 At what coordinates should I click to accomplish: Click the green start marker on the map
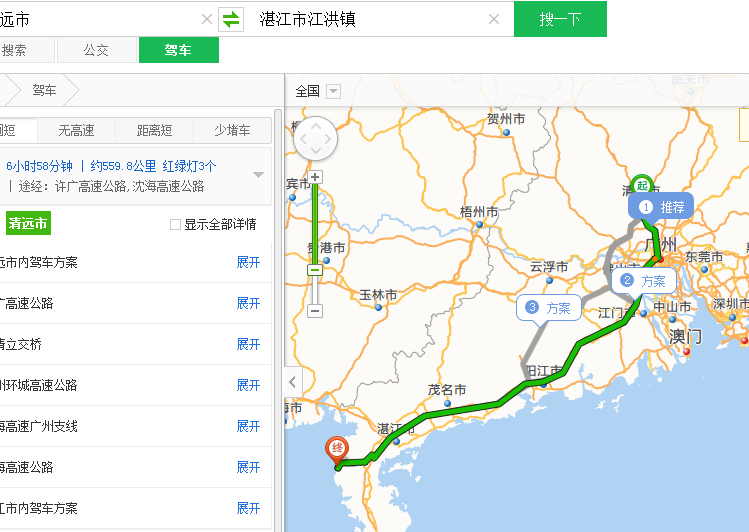[641, 184]
